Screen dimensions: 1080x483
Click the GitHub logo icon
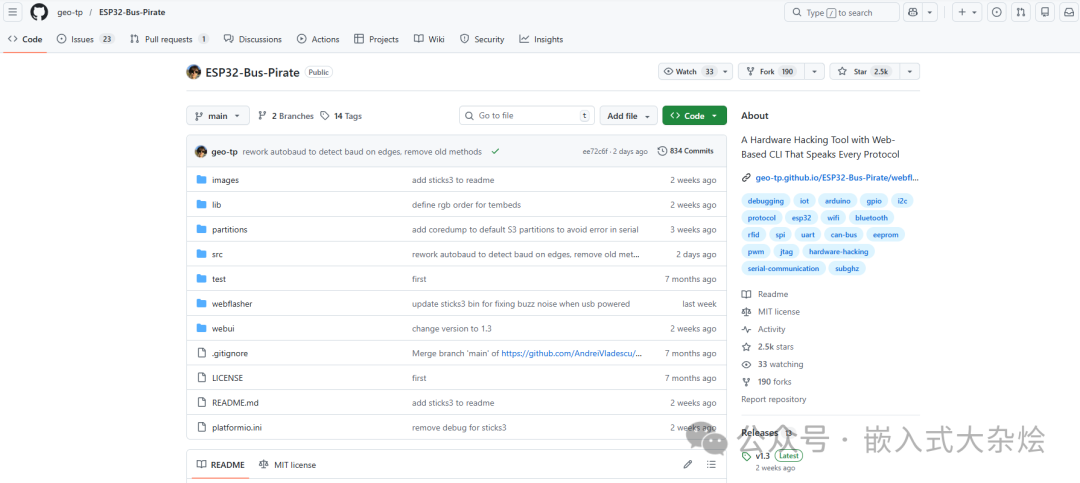click(x=39, y=12)
